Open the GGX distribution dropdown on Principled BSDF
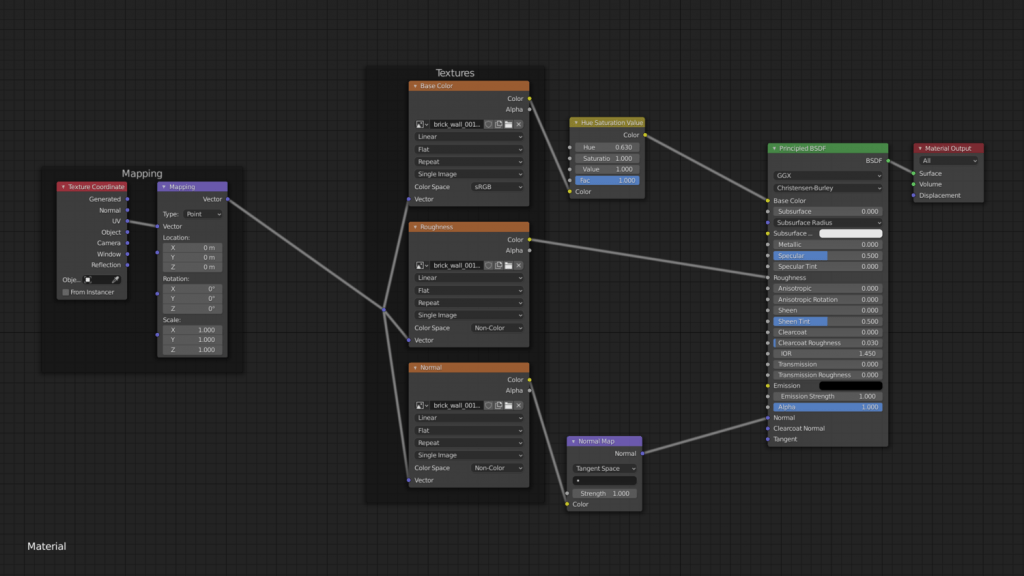 (827, 174)
